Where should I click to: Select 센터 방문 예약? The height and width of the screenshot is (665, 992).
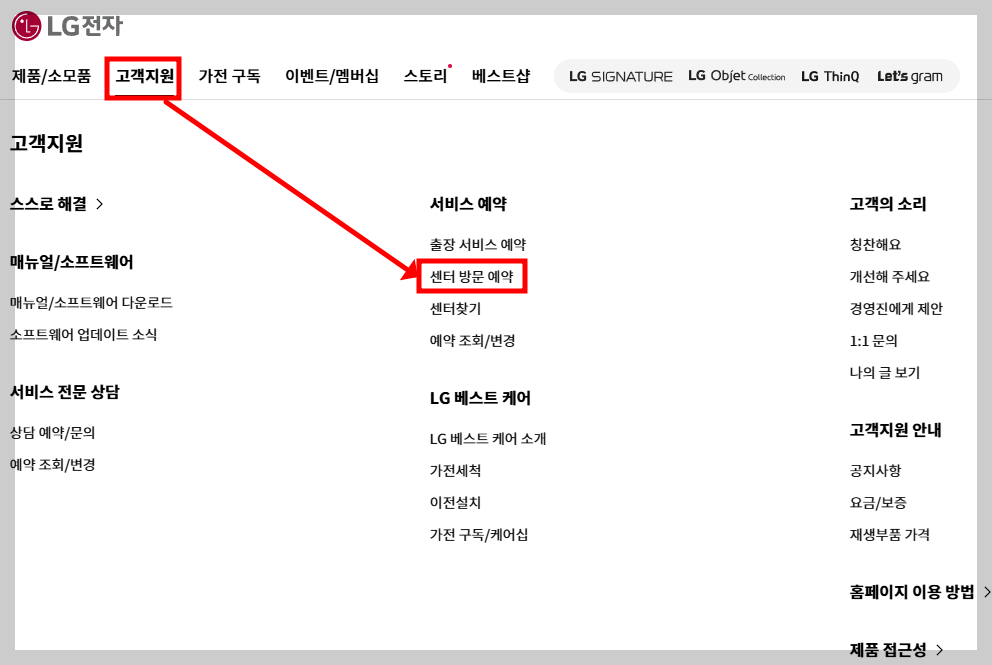point(471,277)
